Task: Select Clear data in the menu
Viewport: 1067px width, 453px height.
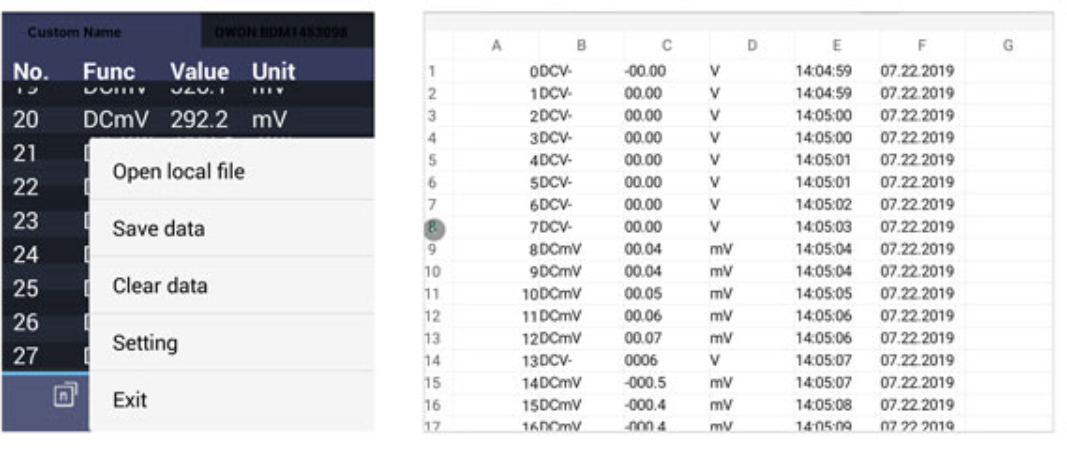Action: (x=160, y=286)
